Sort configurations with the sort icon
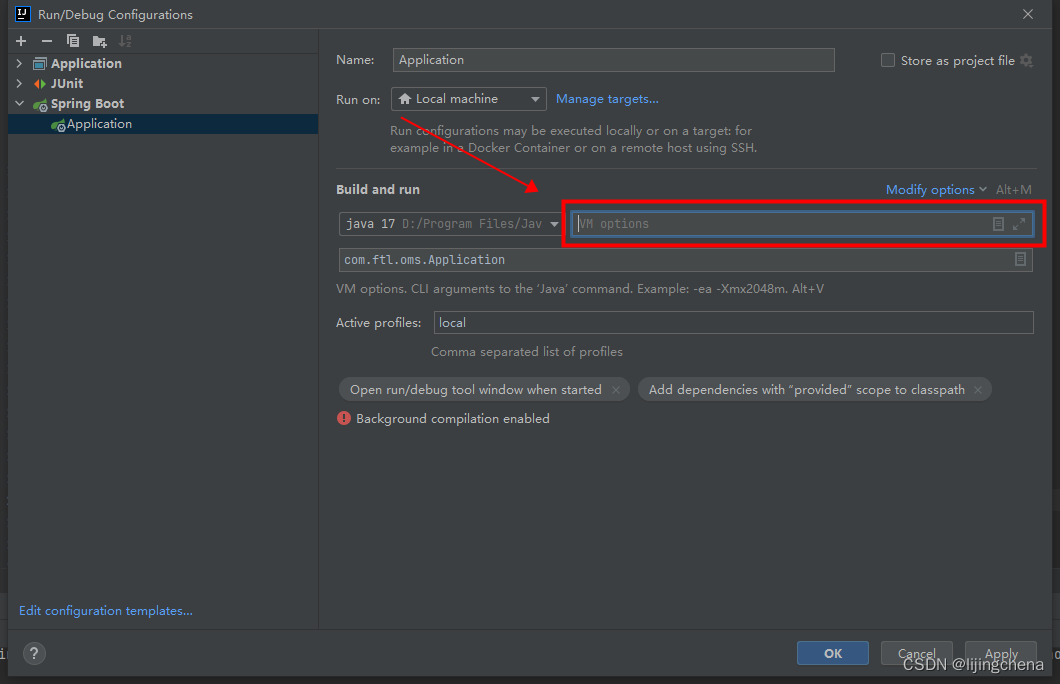1060x684 pixels. pos(123,40)
